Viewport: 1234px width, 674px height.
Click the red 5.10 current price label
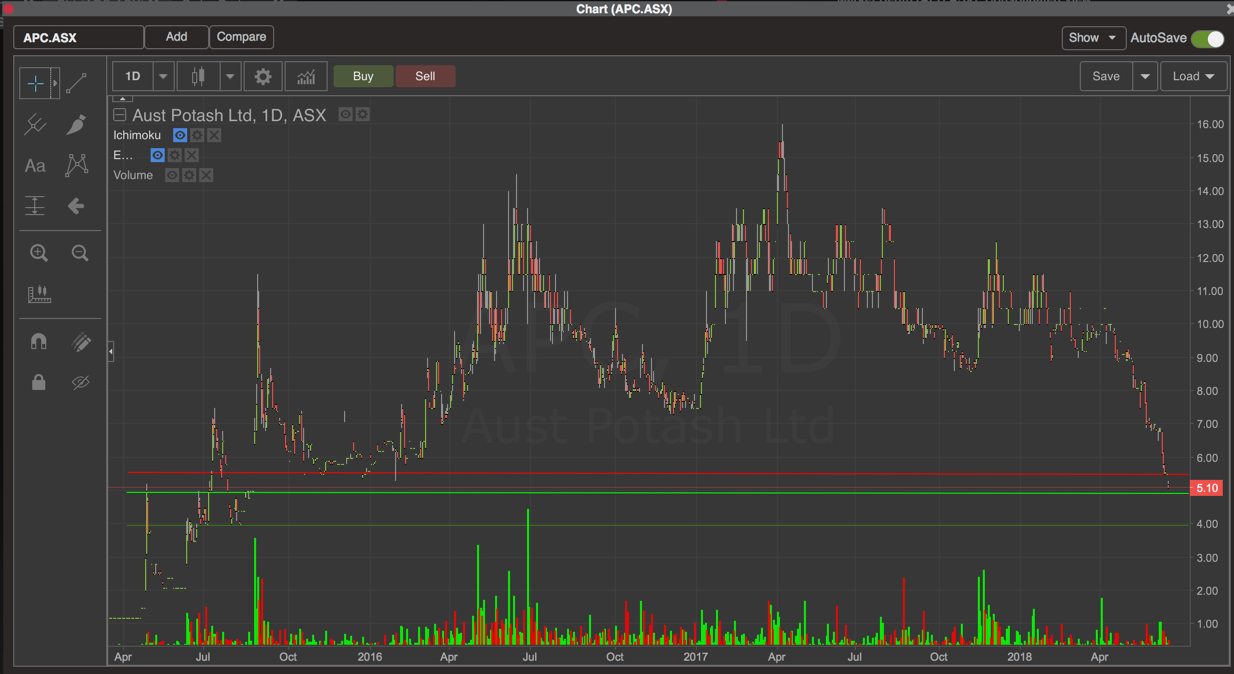pos(1207,488)
